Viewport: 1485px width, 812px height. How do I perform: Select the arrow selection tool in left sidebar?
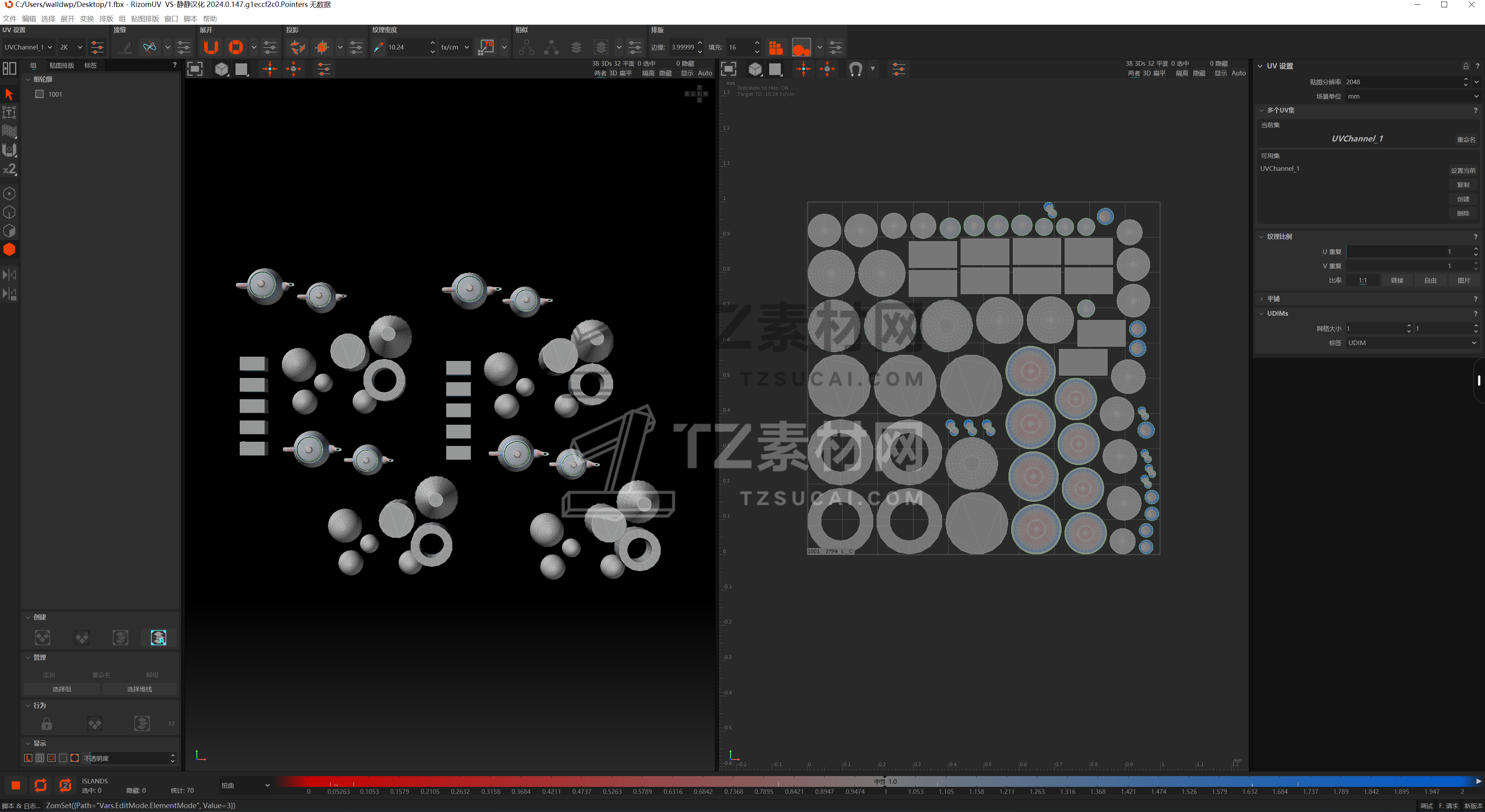pyautogui.click(x=9, y=94)
